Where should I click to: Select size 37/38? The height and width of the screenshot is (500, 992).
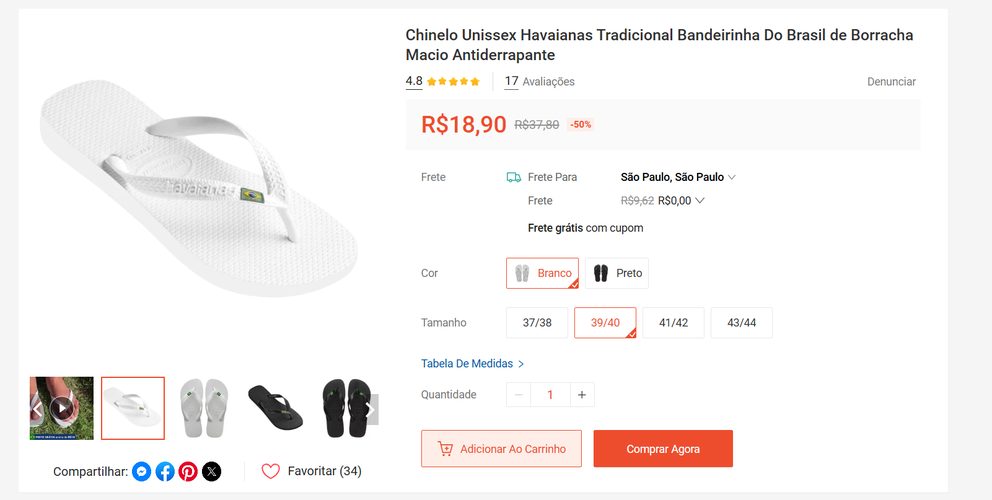pyautogui.click(x=537, y=323)
